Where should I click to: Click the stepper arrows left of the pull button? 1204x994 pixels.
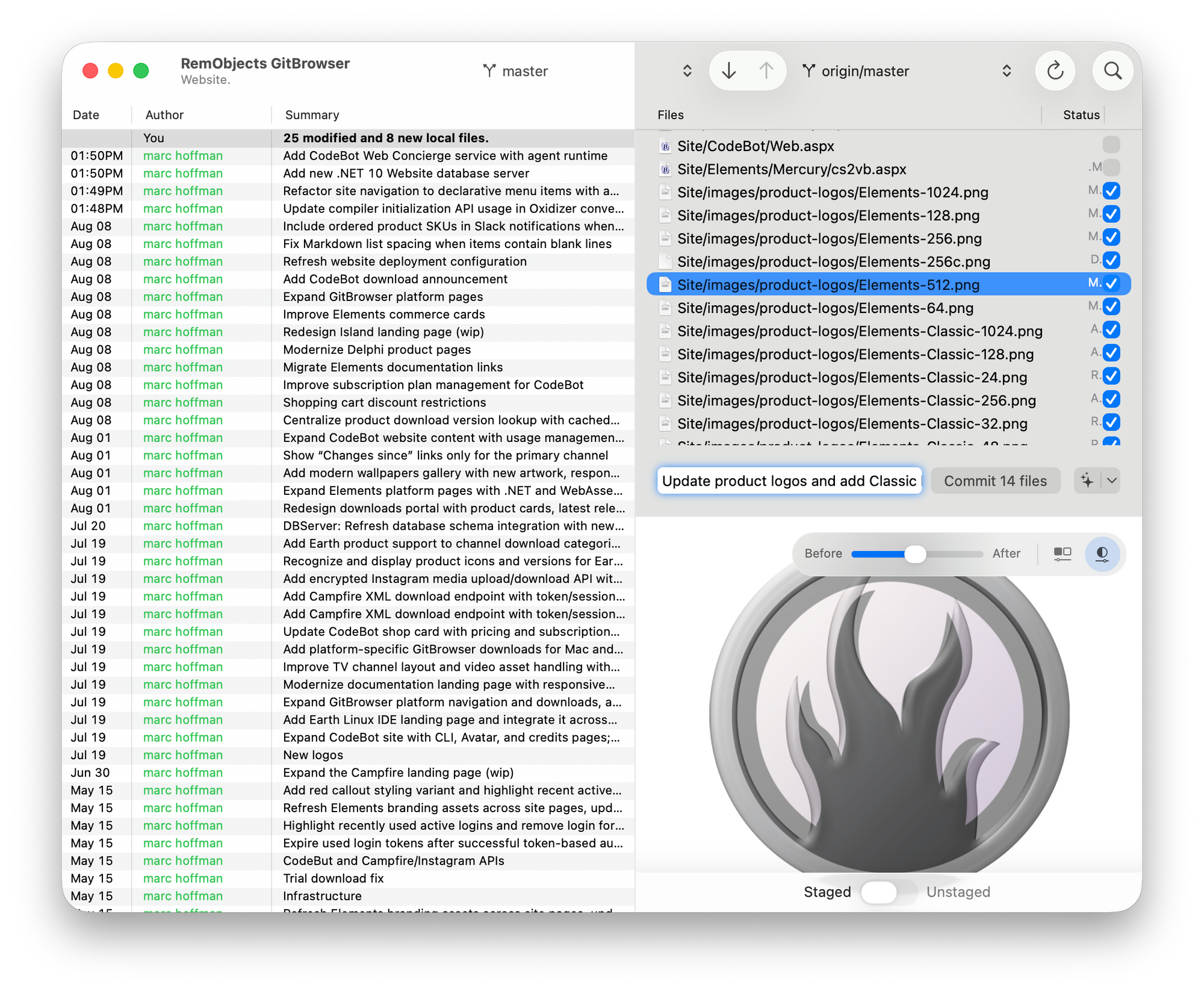pyautogui.click(x=687, y=71)
